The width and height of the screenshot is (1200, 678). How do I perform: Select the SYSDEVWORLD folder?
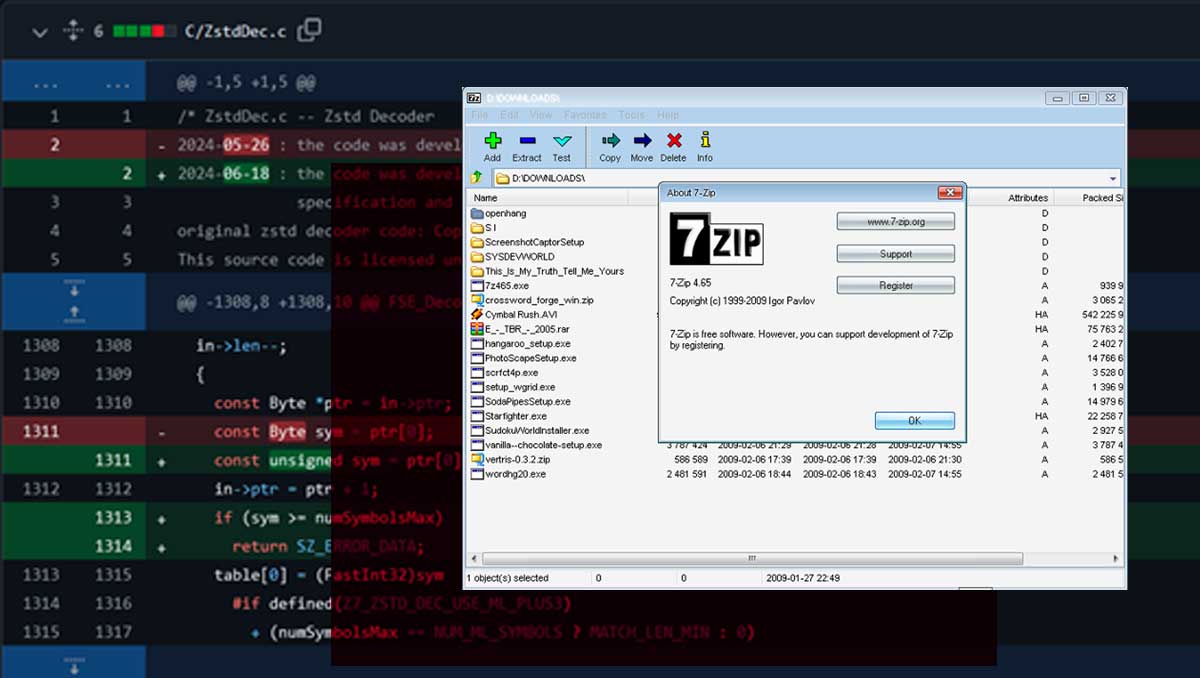[519, 257]
